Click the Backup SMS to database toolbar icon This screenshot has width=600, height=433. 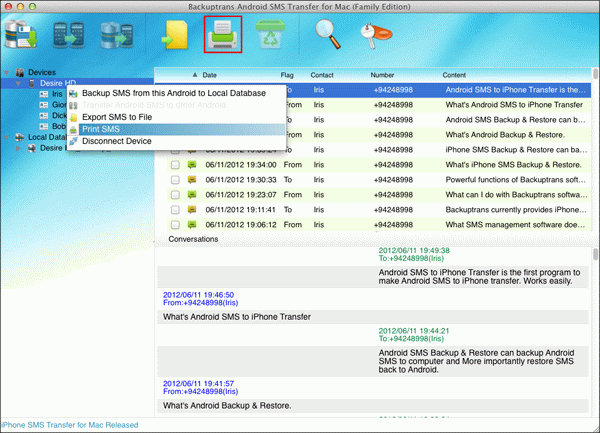21,34
